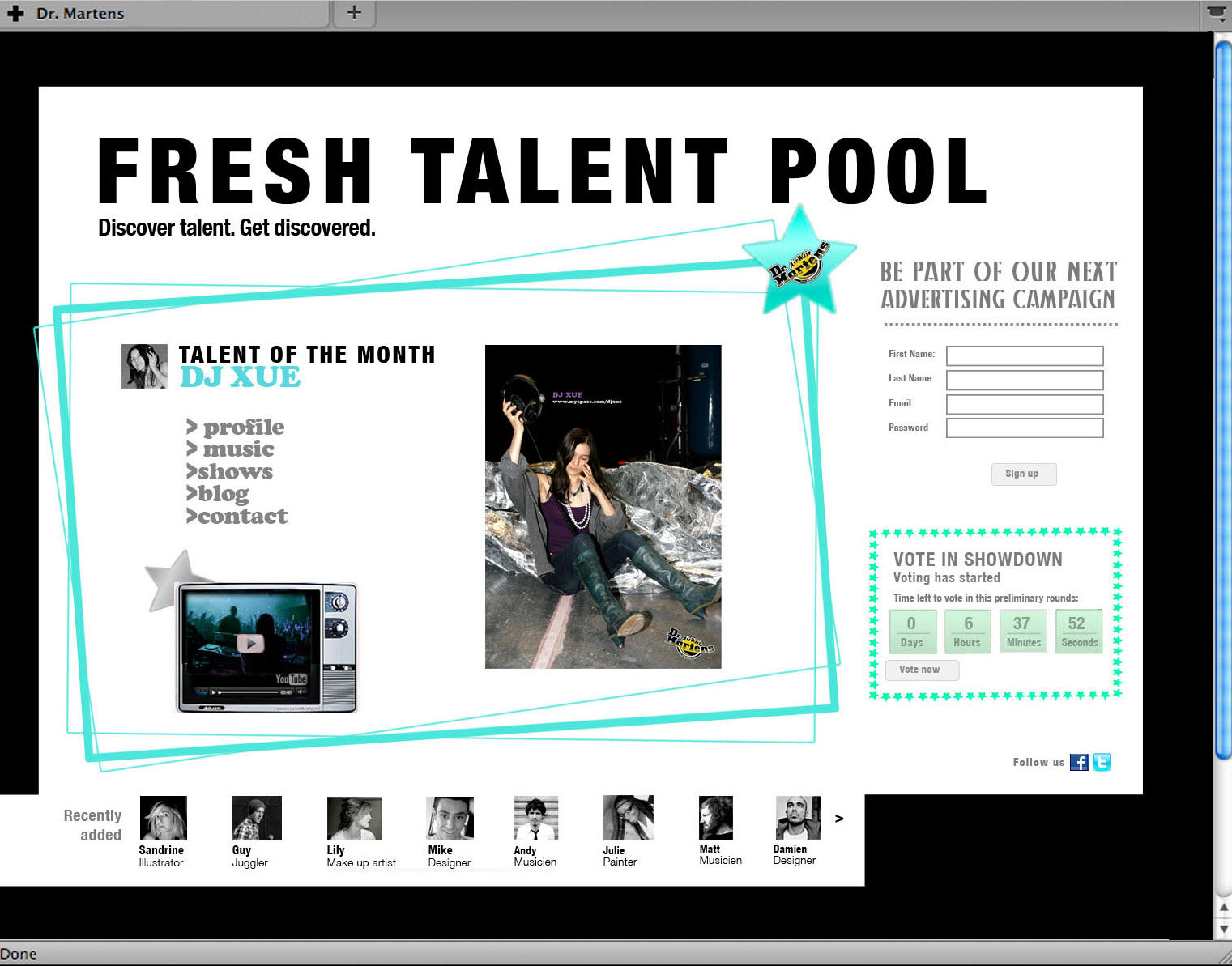Viewport: 1232px width, 966px height.
Task: Open Sandrine the Illustrator's thumbnail
Action: [x=164, y=818]
